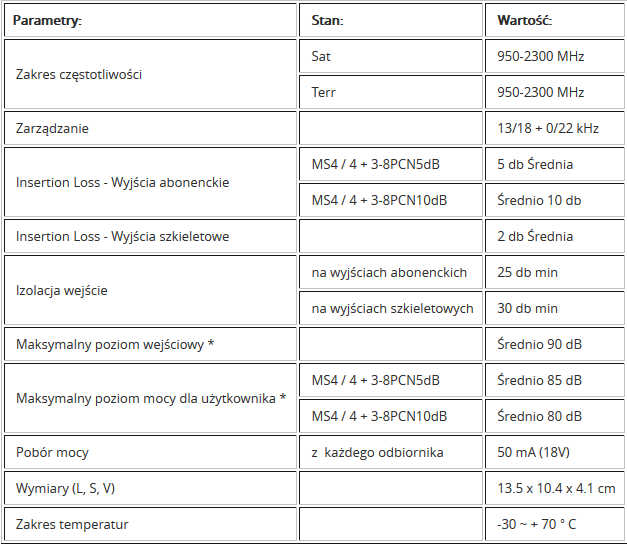Select "Insertion Loss - Wyjścia abonenckie" cell
Viewport: 627px width, 544px height.
point(123,182)
